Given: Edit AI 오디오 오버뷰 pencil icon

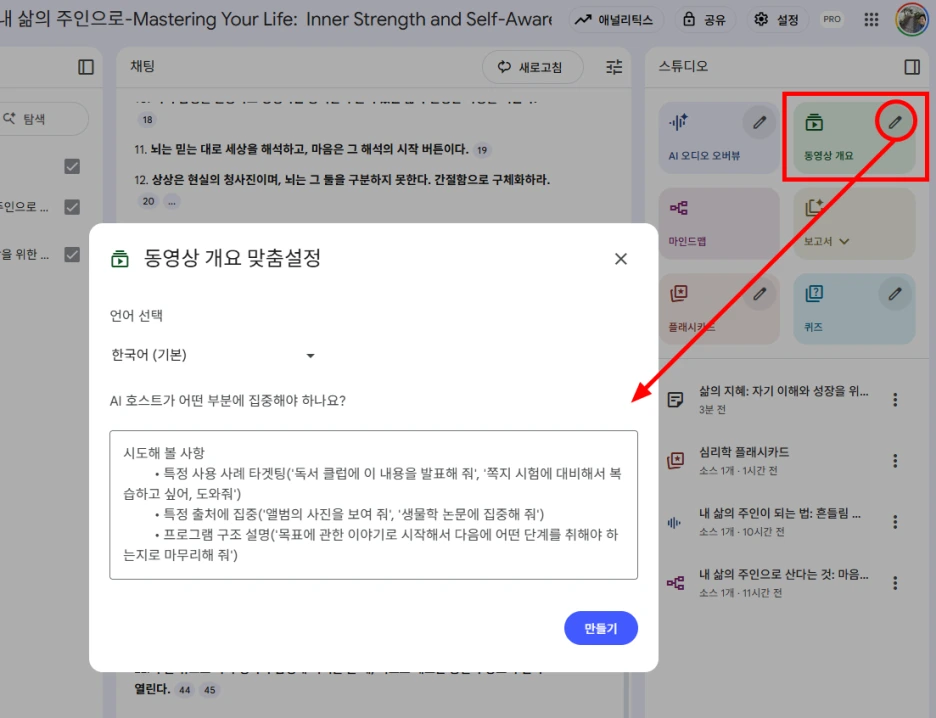Looking at the screenshot, I should (x=759, y=123).
